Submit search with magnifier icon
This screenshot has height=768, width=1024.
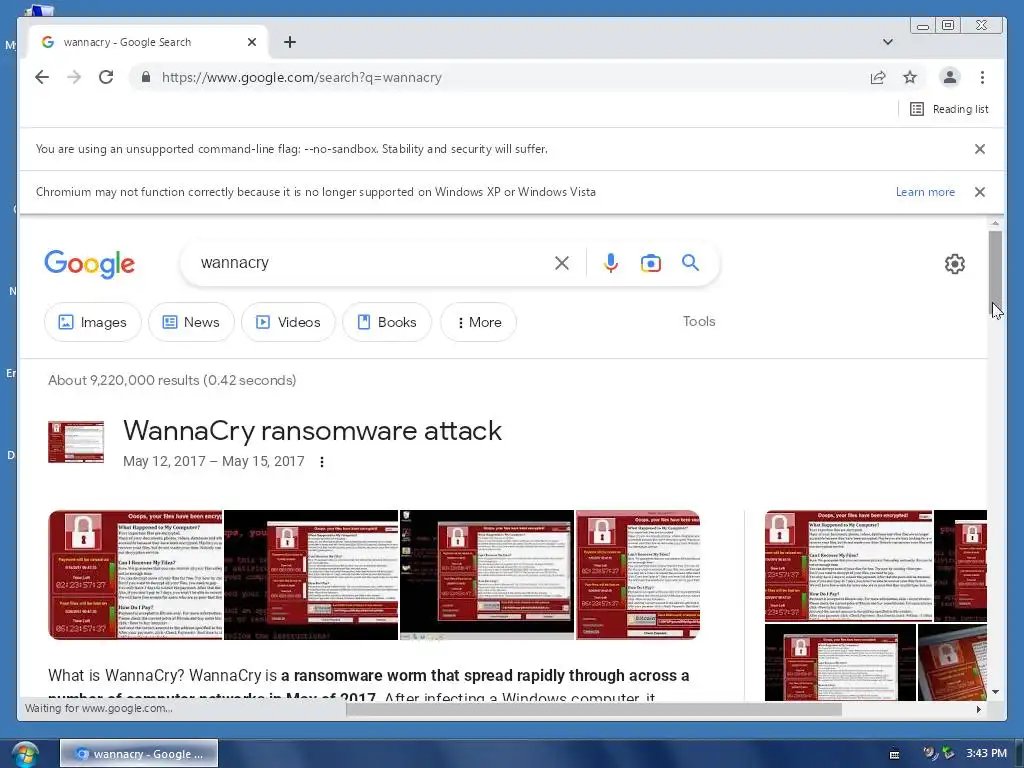click(x=690, y=263)
